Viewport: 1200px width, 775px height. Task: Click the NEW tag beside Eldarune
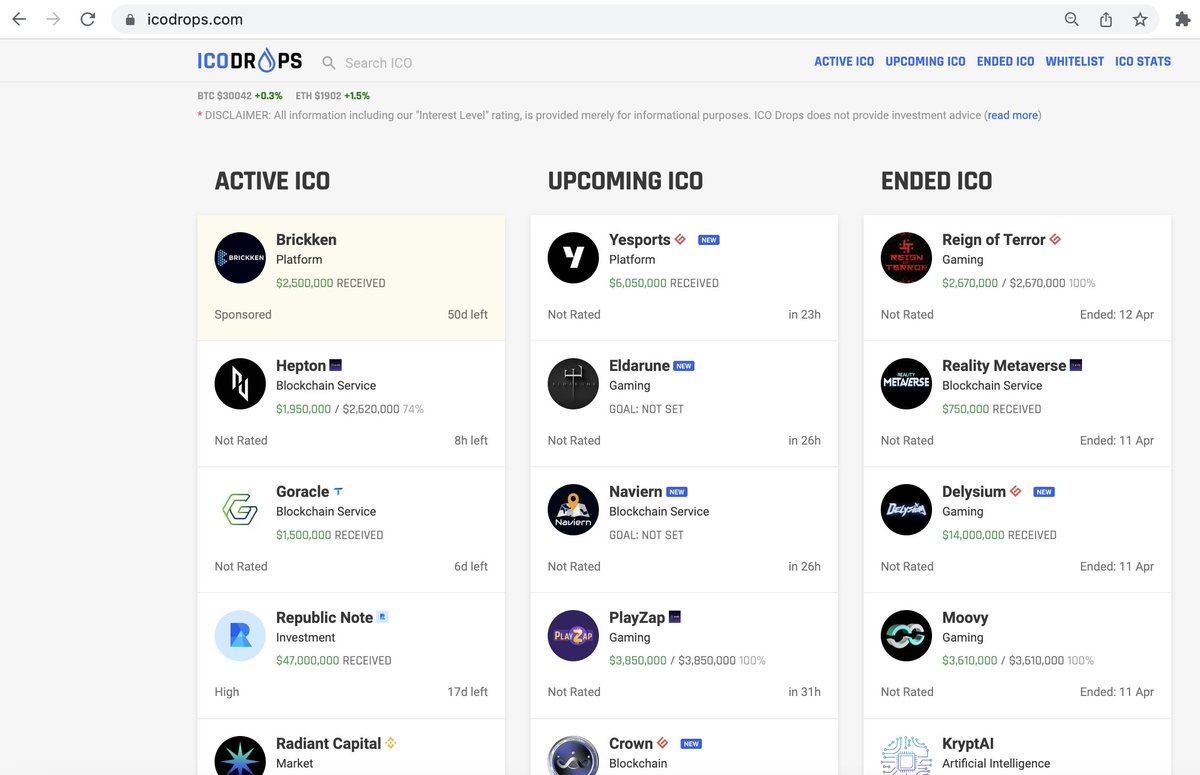click(684, 366)
